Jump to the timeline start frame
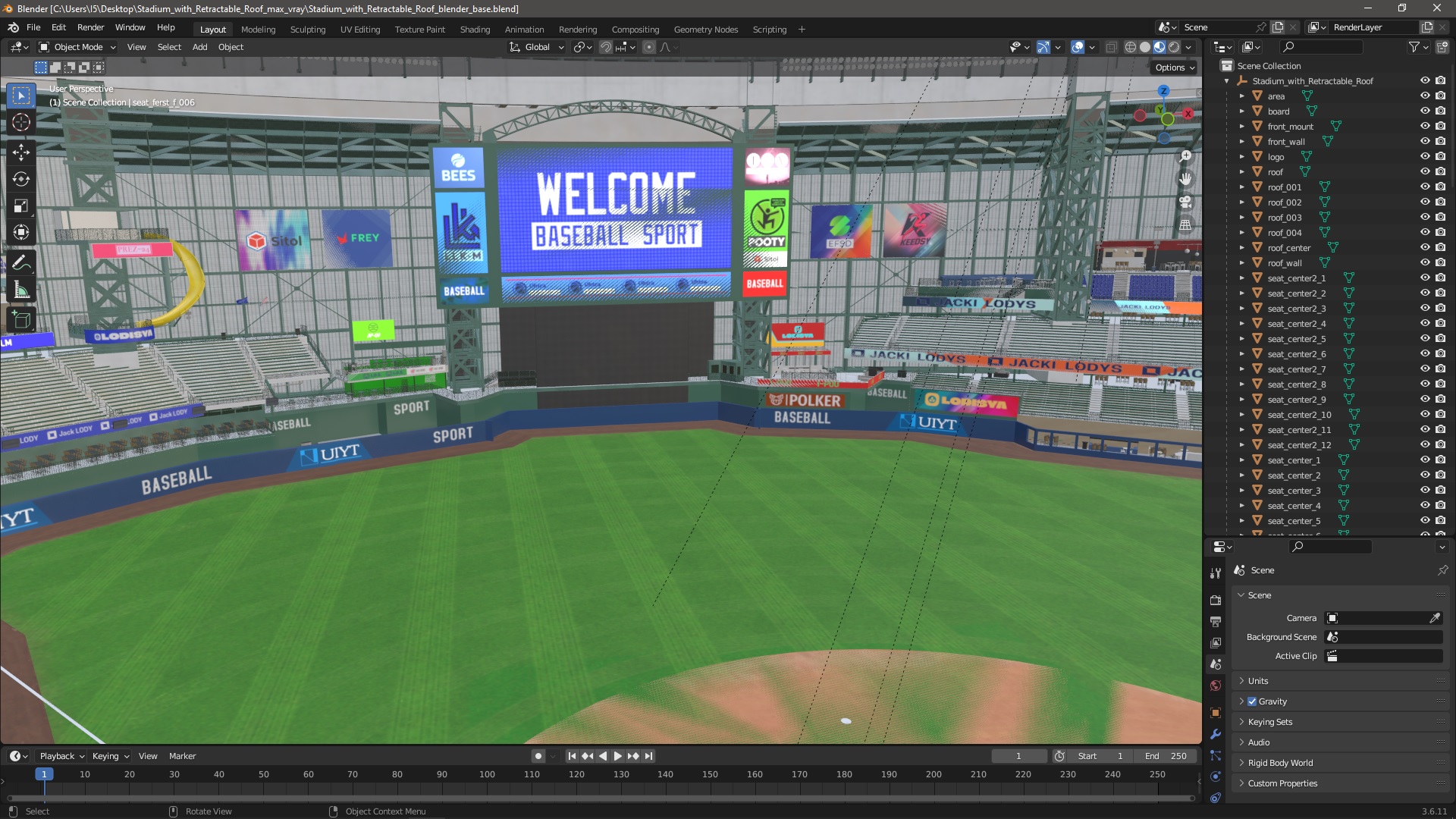Viewport: 1456px width, 819px height. pyautogui.click(x=572, y=756)
